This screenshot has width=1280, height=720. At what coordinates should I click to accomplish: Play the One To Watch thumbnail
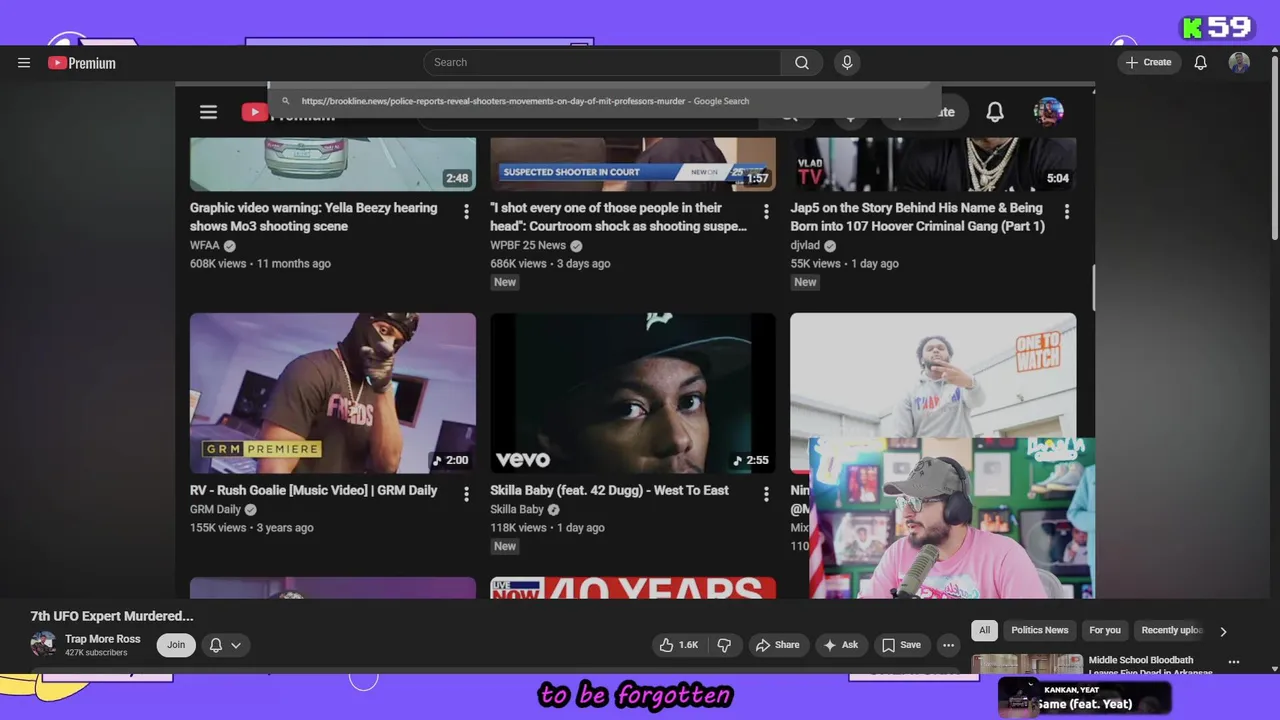(933, 375)
